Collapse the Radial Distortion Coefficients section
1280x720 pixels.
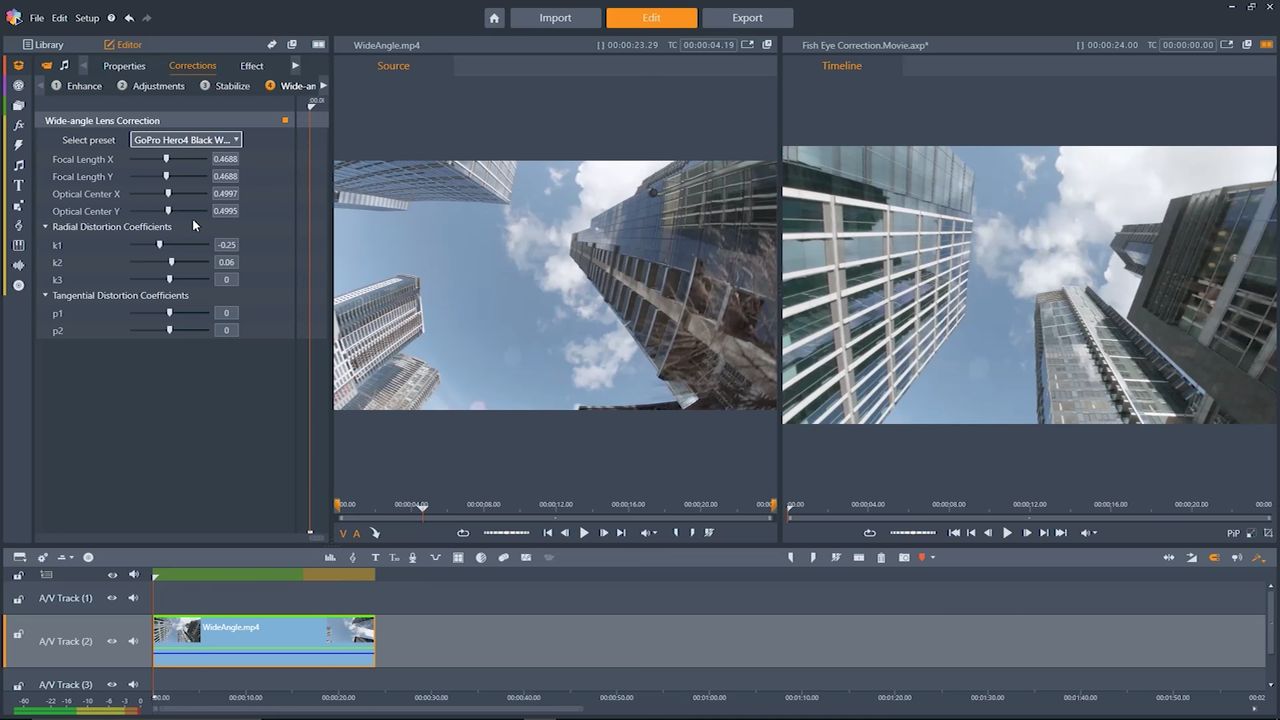[x=45, y=227]
